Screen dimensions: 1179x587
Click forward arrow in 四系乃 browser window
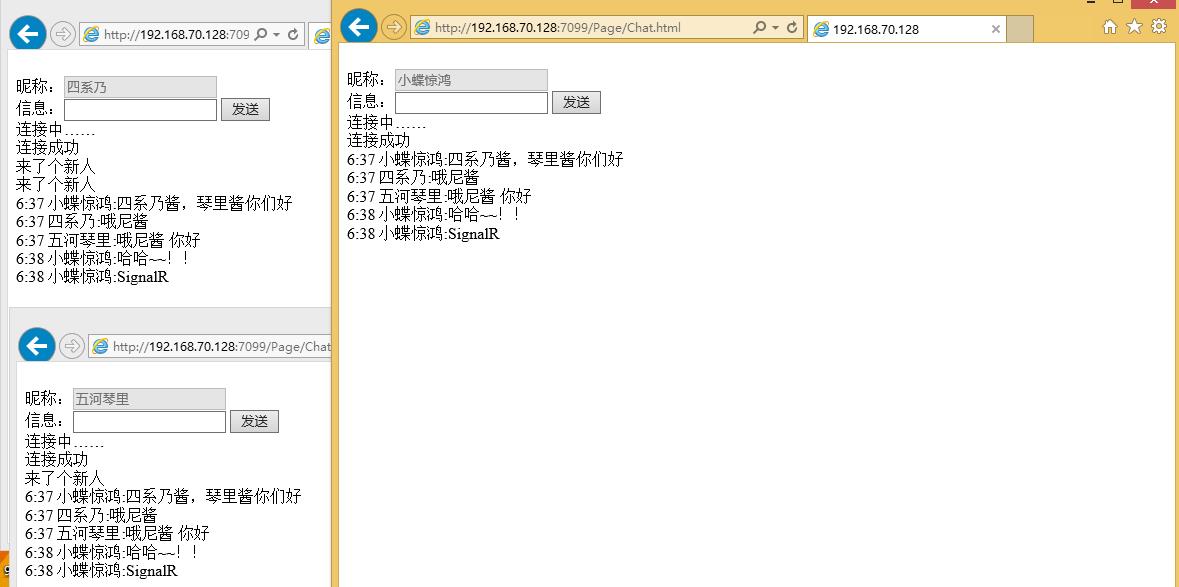62,35
